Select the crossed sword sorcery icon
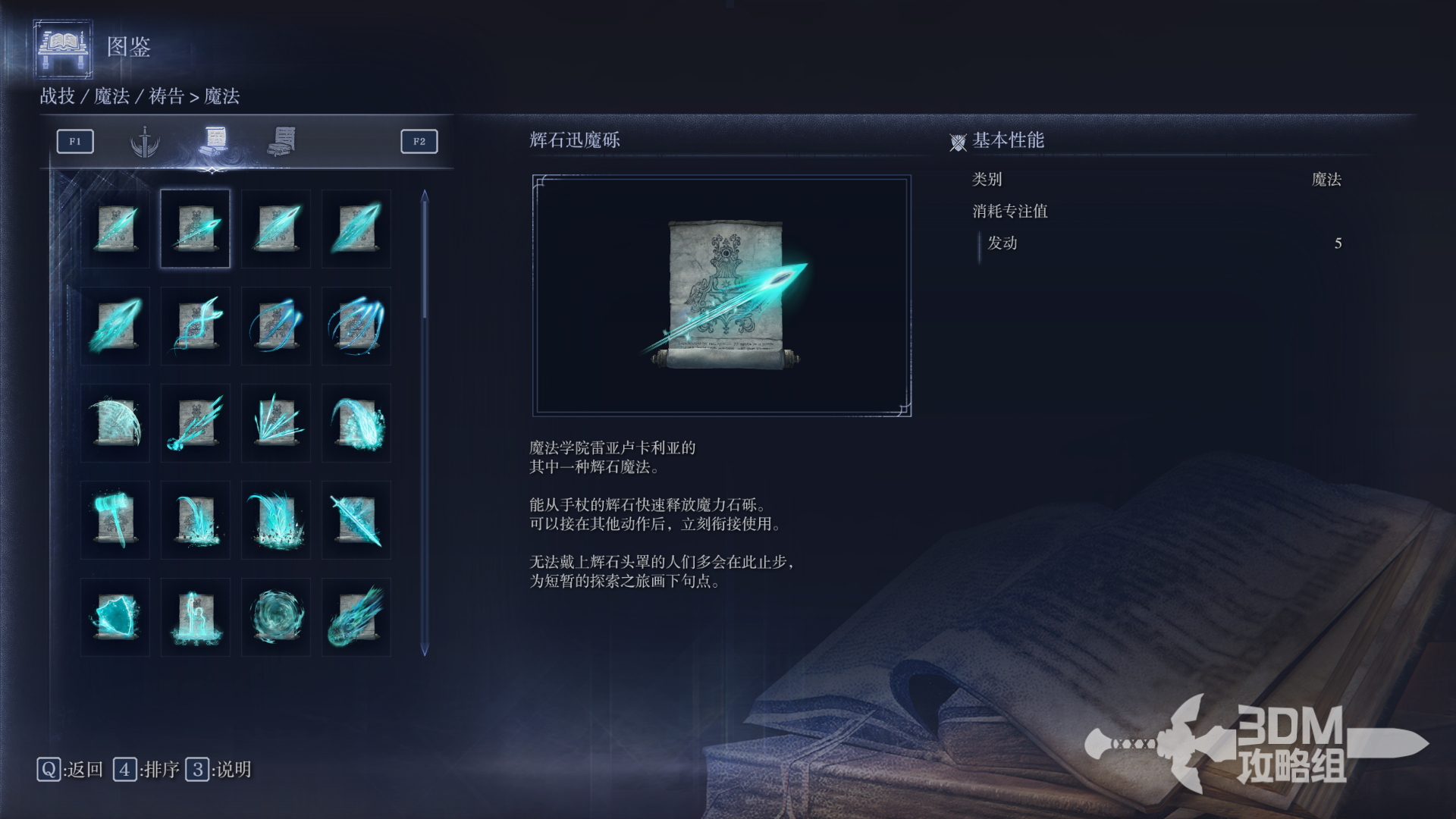 tap(356, 520)
